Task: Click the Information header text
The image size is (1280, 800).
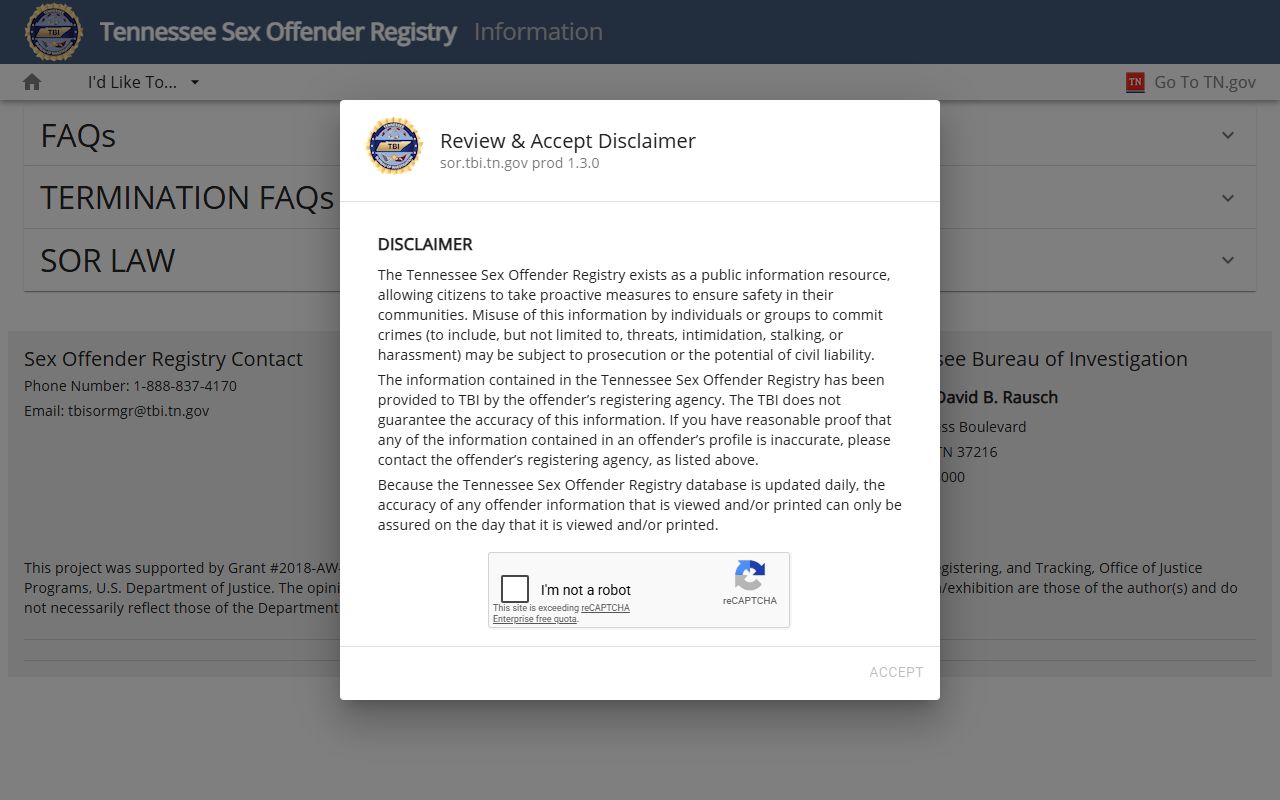Action: coord(538,32)
